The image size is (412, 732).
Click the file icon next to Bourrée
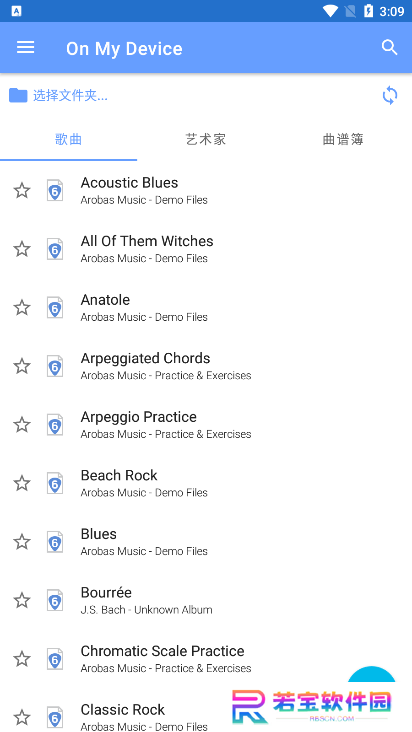pos(55,600)
